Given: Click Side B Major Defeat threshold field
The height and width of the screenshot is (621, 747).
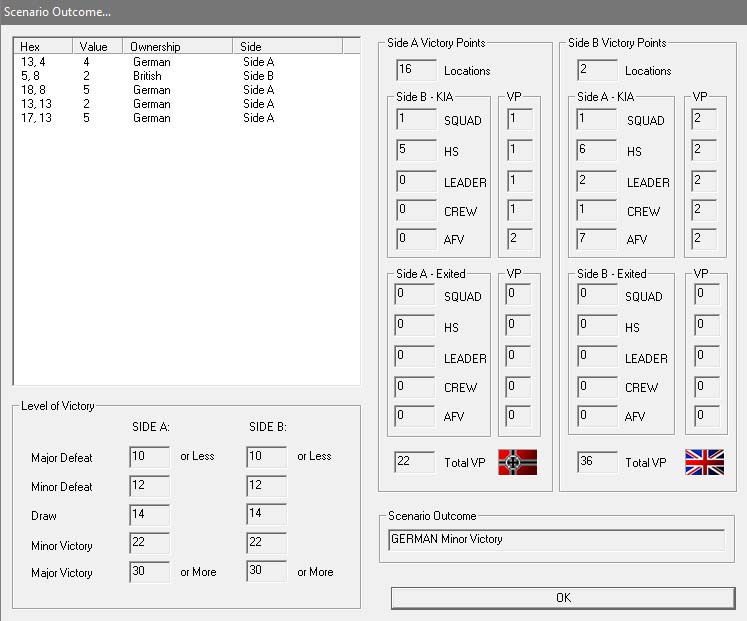Looking at the screenshot, I should click(x=267, y=457).
